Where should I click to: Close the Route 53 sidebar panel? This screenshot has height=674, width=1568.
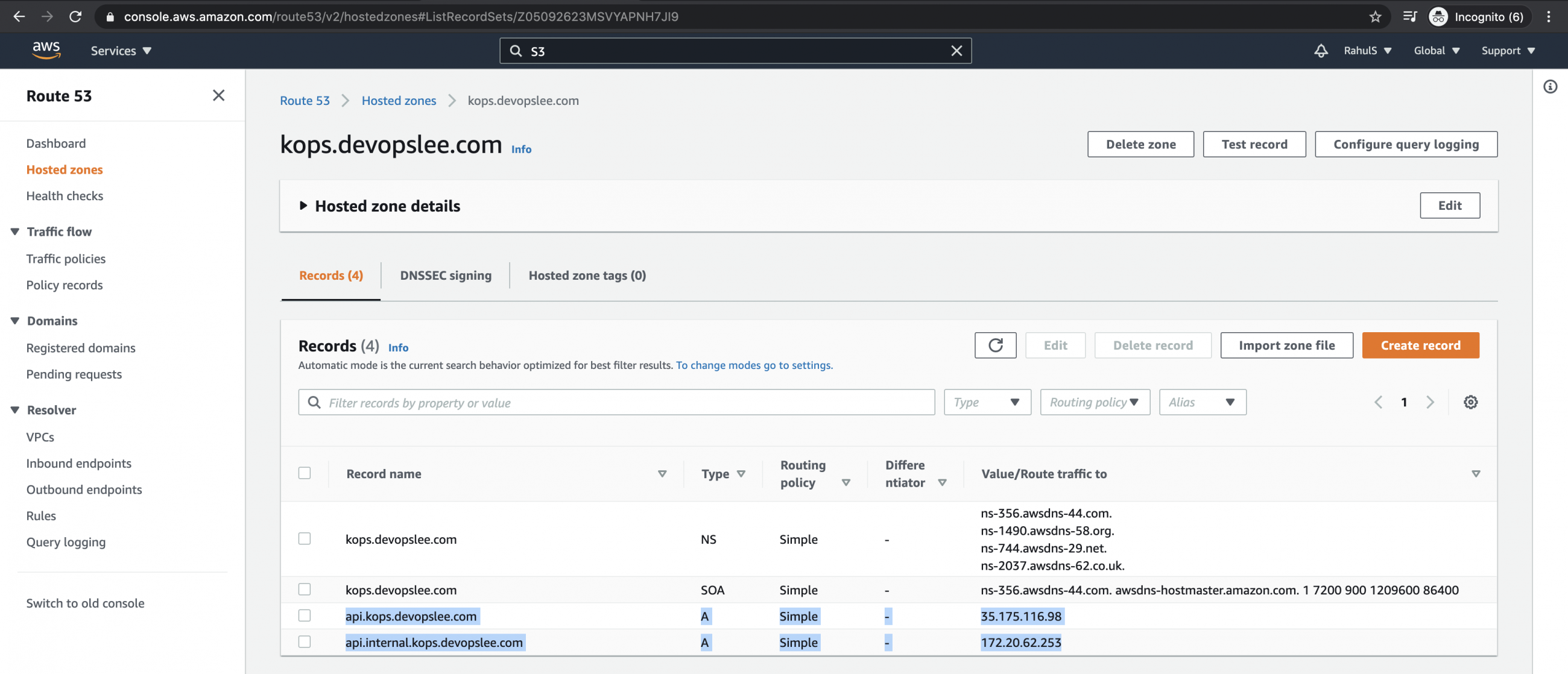coord(218,95)
